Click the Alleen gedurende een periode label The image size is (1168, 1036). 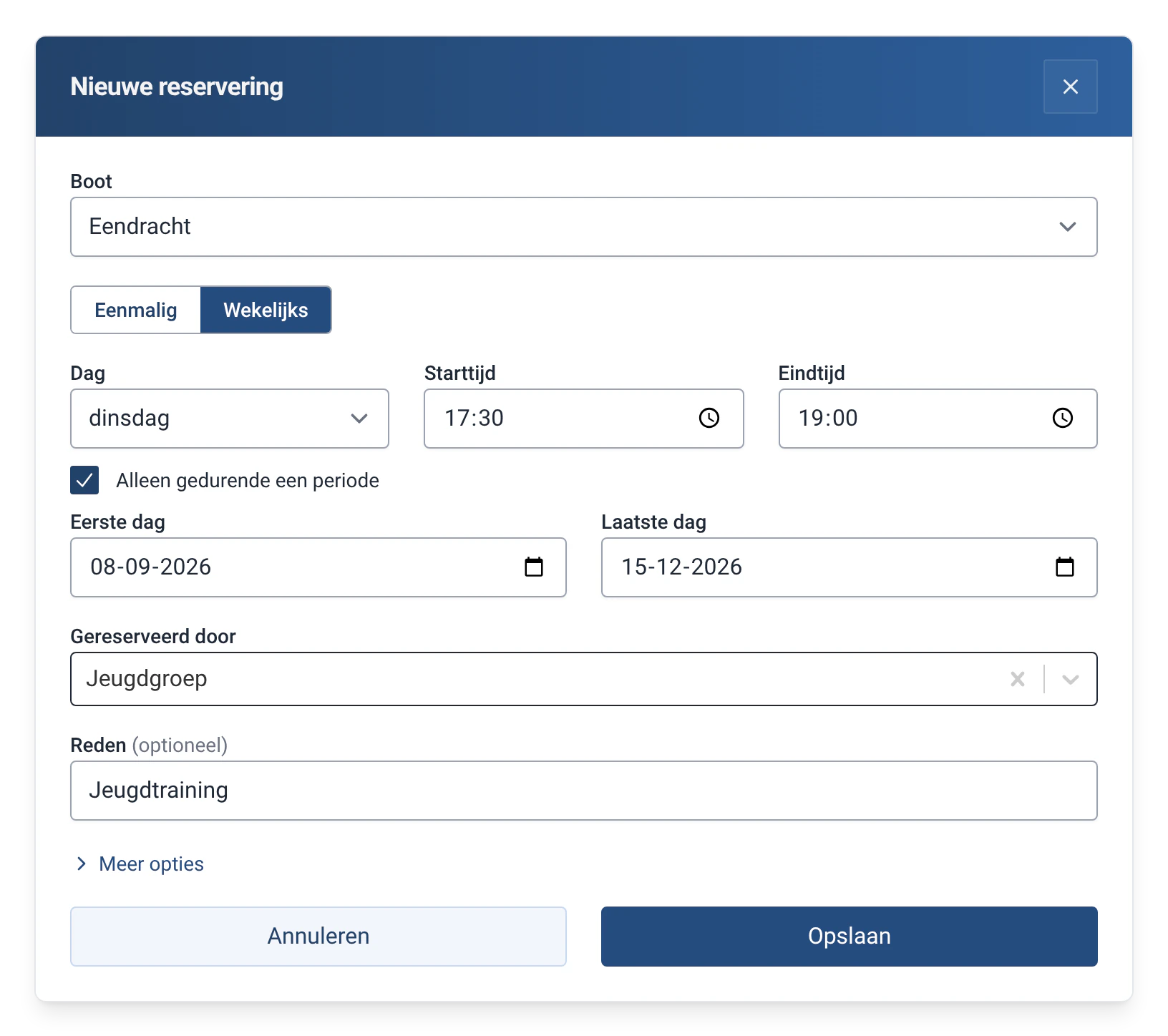click(x=248, y=481)
